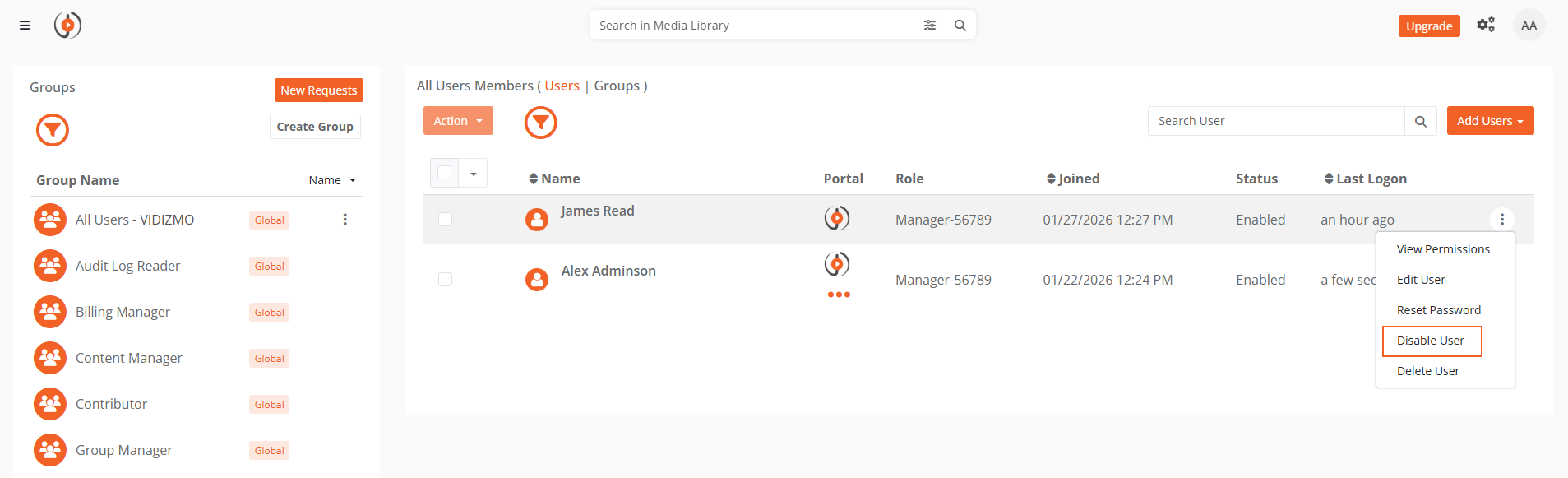
Task: Click the Audit Log Reader group icon
Action: coord(50,266)
